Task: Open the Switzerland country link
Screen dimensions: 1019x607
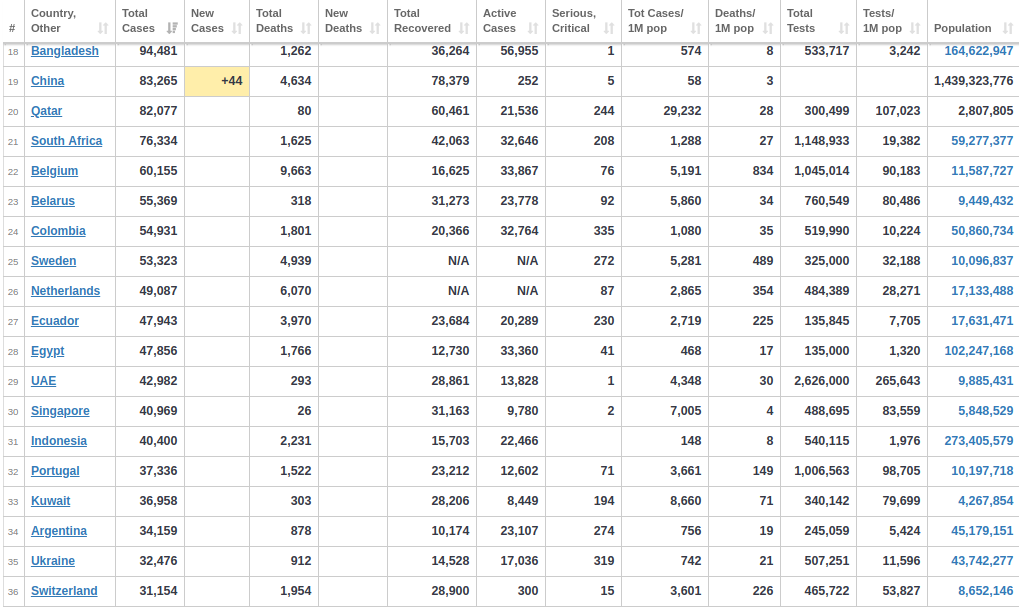Action: pyautogui.click(x=64, y=591)
